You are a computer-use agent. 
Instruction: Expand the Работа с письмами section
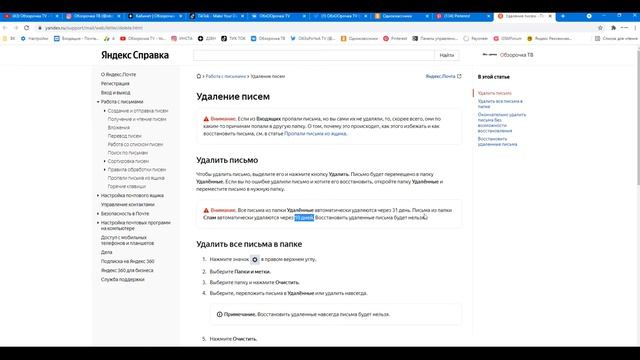tap(98, 102)
